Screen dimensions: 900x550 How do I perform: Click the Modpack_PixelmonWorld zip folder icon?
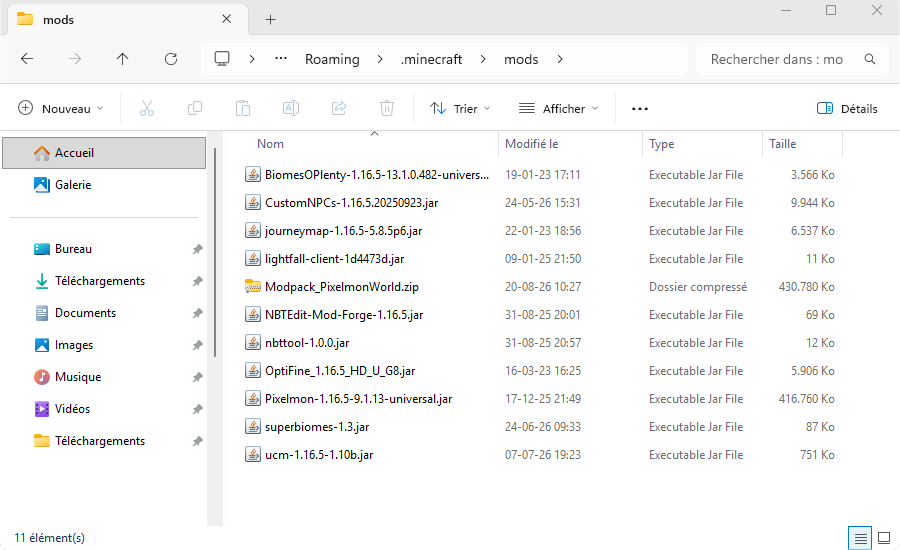click(x=253, y=286)
